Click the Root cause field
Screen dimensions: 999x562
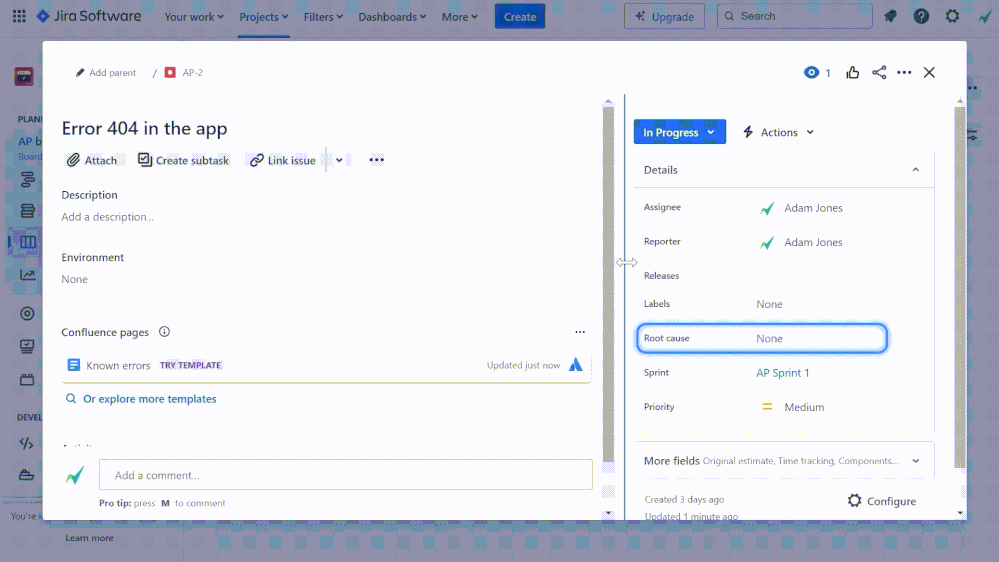[x=762, y=338]
